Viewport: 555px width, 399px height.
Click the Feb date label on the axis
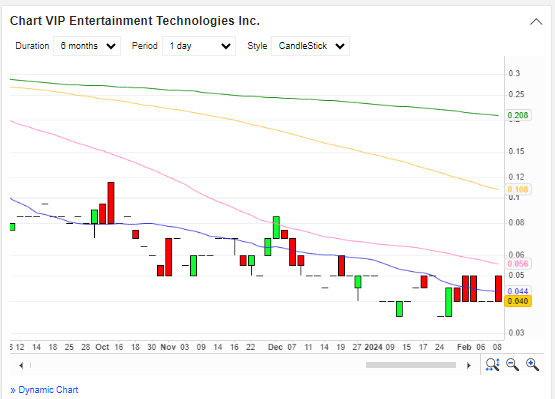[x=464, y=347]
